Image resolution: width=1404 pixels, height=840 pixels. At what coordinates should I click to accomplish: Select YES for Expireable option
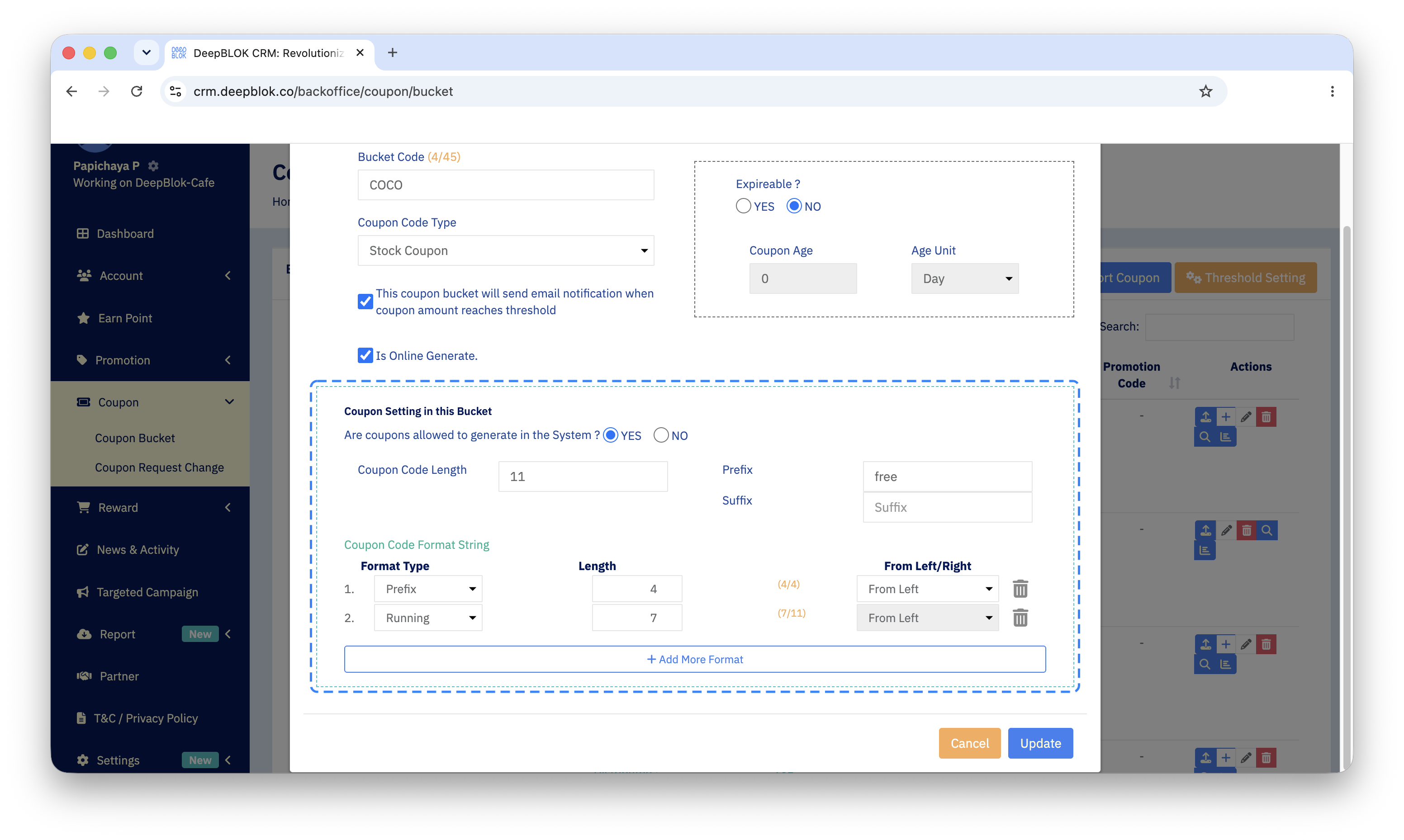pyautogui.click(x=743, y=206)
